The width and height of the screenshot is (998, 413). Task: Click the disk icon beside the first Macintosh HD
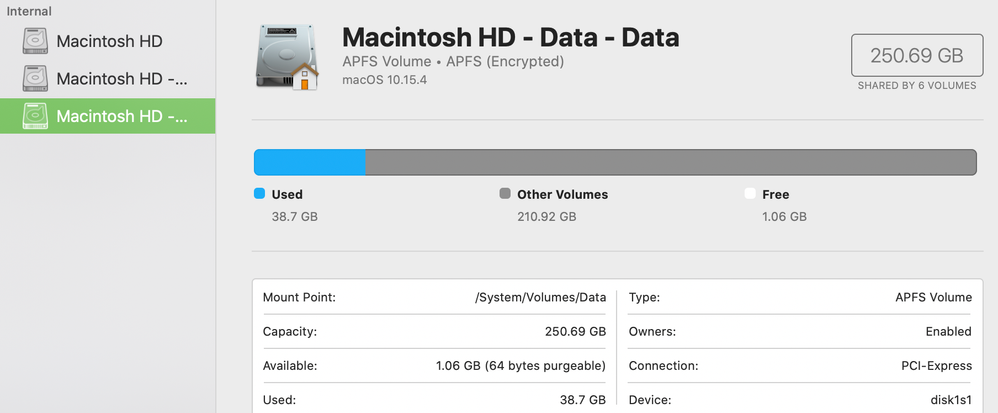pos(35,42)
